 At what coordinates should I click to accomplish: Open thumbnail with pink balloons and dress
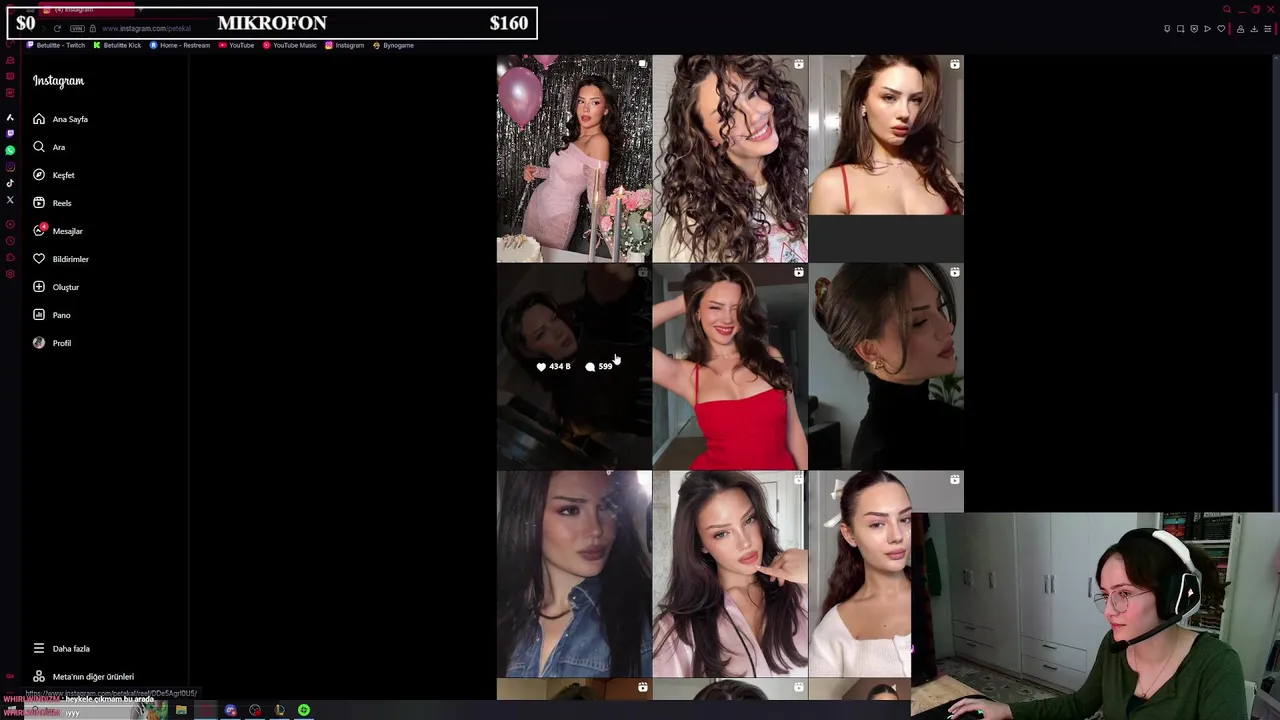click(x=574, y=158)
